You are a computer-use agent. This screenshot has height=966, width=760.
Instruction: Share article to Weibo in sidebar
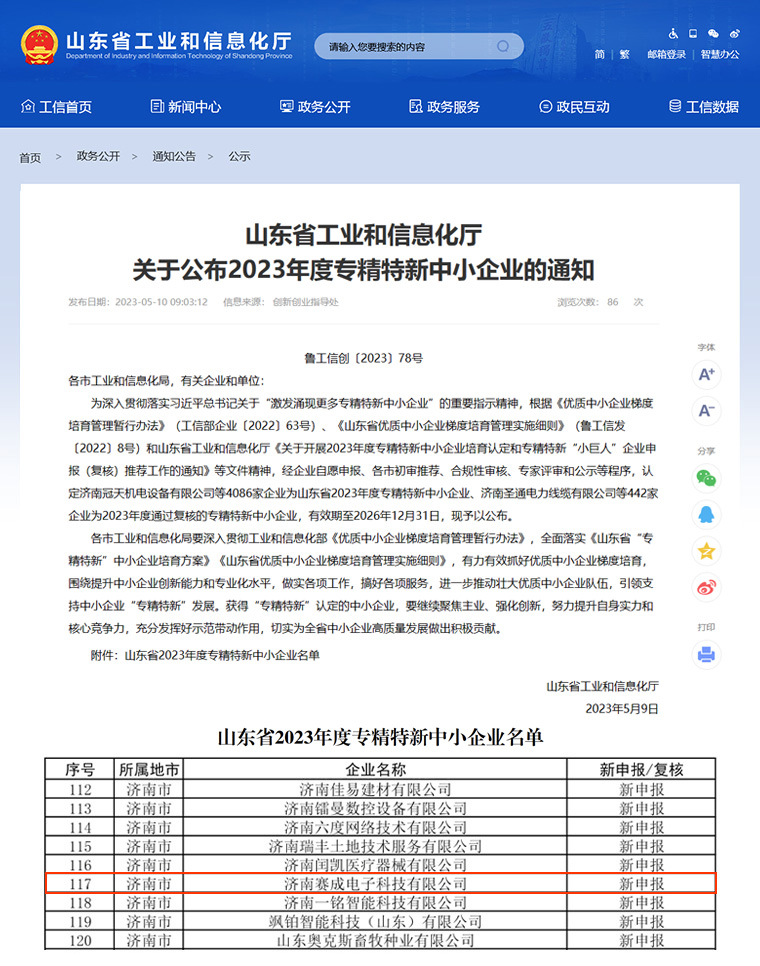[707, 586]
